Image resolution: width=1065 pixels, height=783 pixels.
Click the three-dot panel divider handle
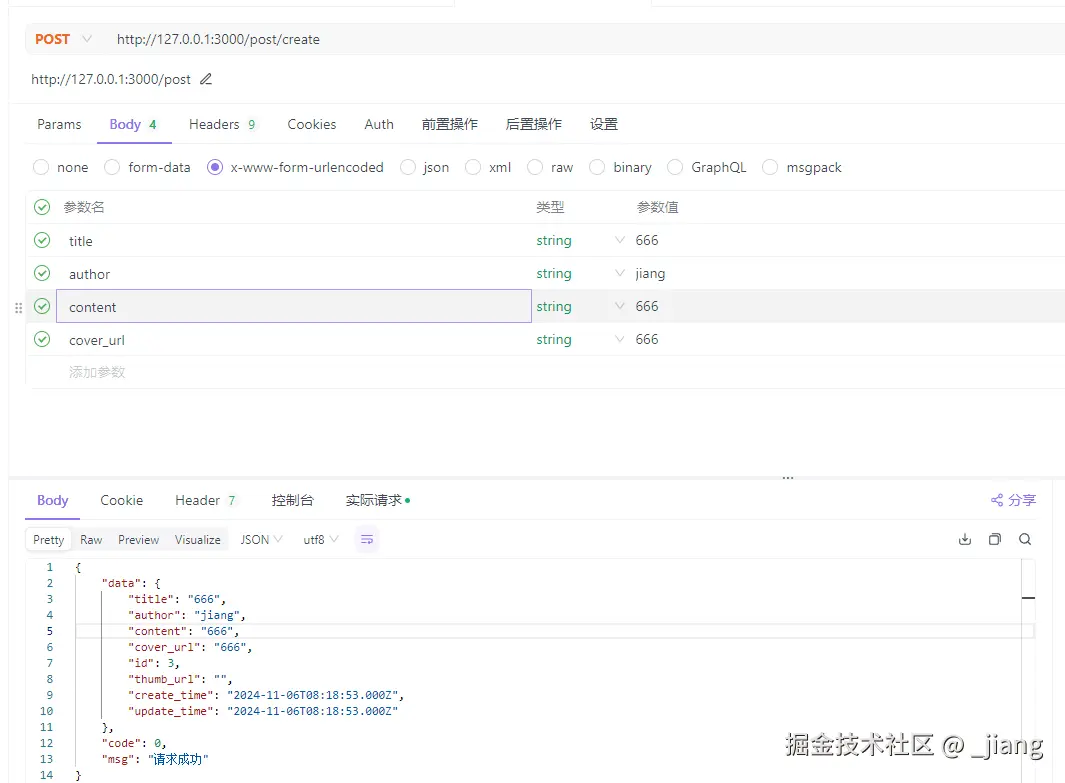pos(788,478)
